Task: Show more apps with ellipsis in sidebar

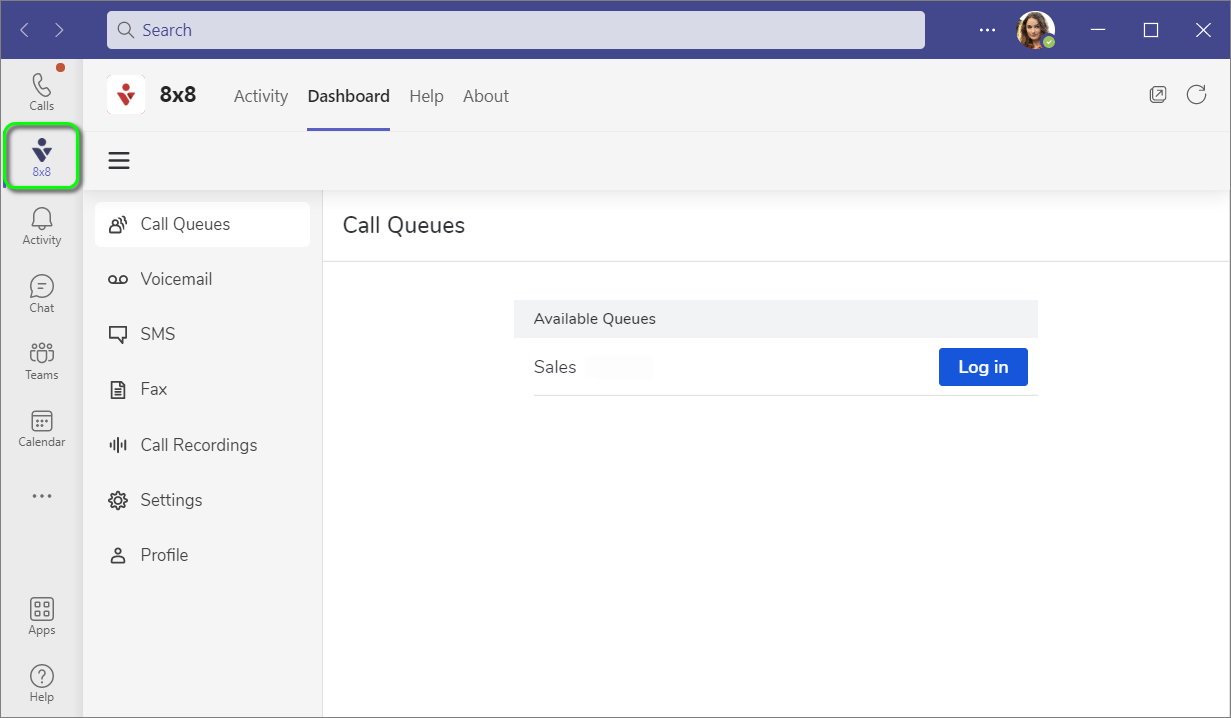Action: tap(41, 496)
